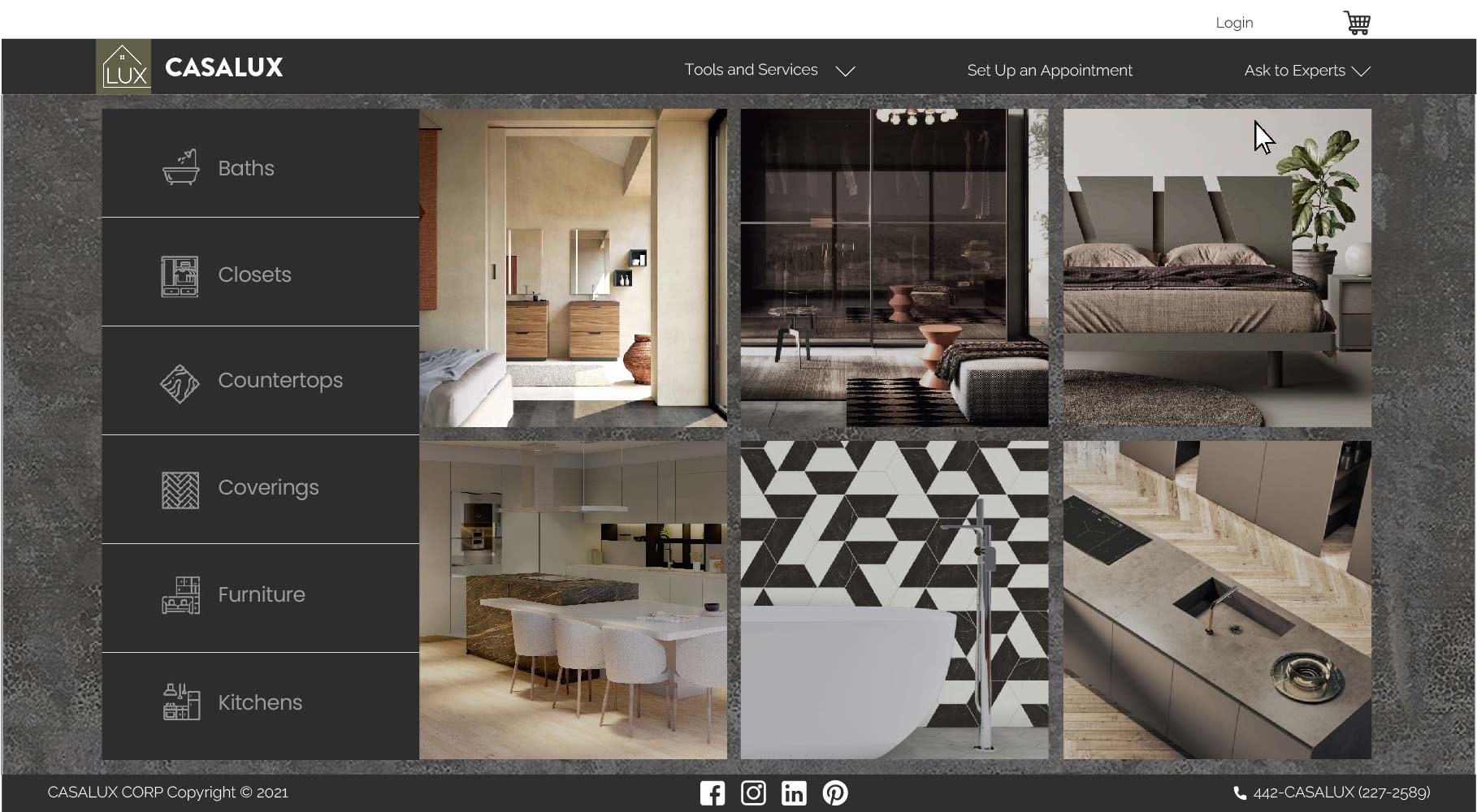Open the Ask to Experts menu
Screen dimensions: 1477x812
(x=1294, y=71)
